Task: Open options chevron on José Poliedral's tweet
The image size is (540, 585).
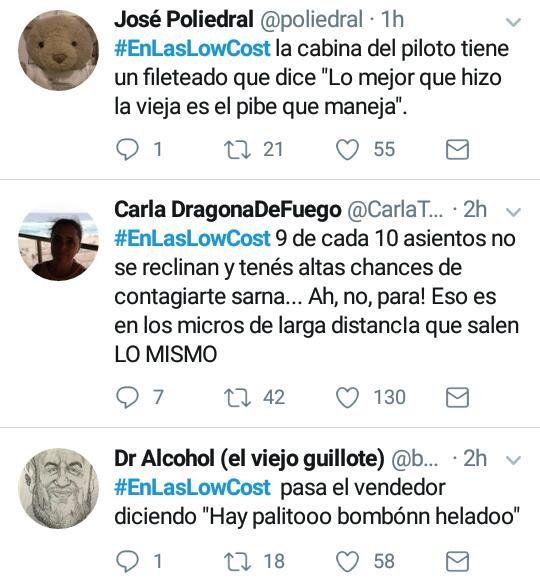Action: 514,22
